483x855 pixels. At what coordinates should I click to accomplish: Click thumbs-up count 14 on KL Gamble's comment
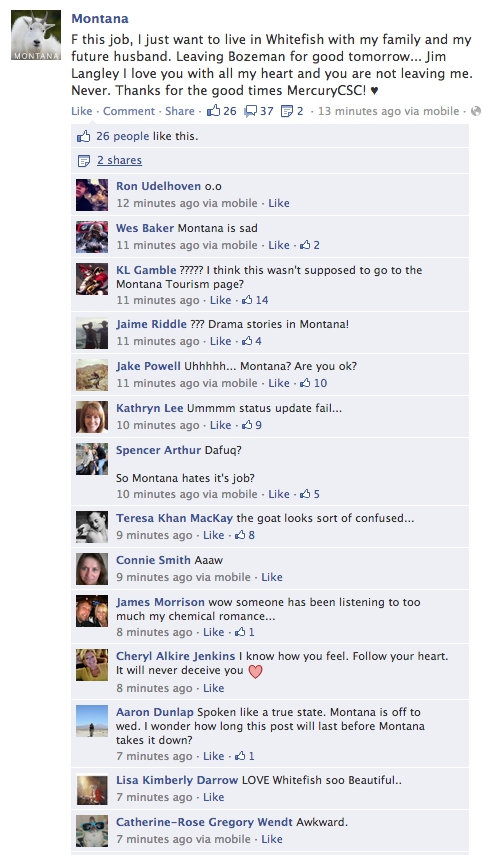[x=255, y=300]
